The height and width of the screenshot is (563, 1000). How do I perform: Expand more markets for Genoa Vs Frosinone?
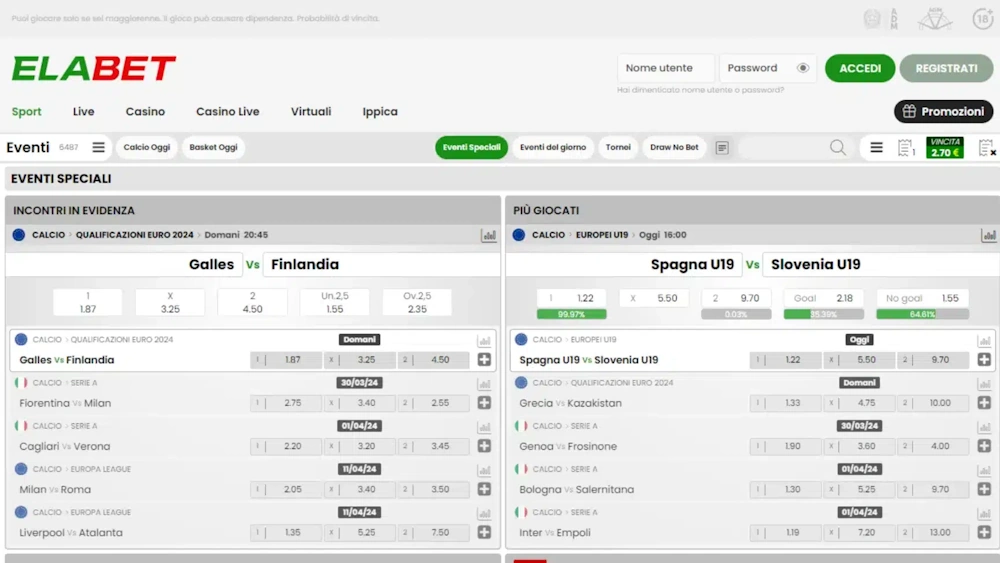coord(984,446)
